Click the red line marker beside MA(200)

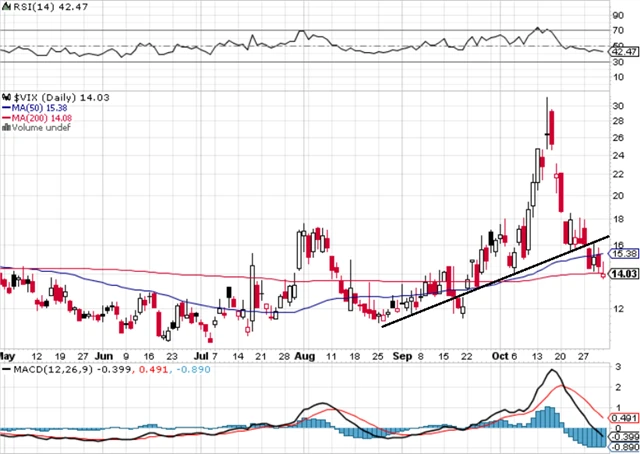pyautogui.click(x=5, y=116)
